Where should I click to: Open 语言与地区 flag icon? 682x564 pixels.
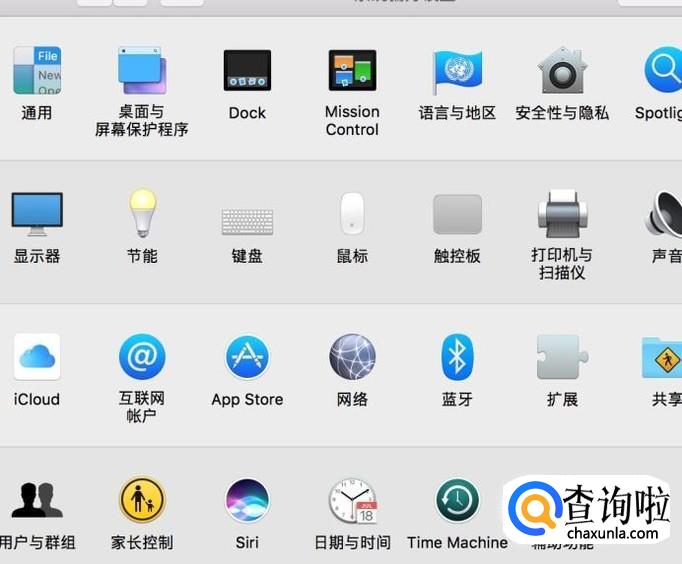pyautogui.click(x=457, y=71)
